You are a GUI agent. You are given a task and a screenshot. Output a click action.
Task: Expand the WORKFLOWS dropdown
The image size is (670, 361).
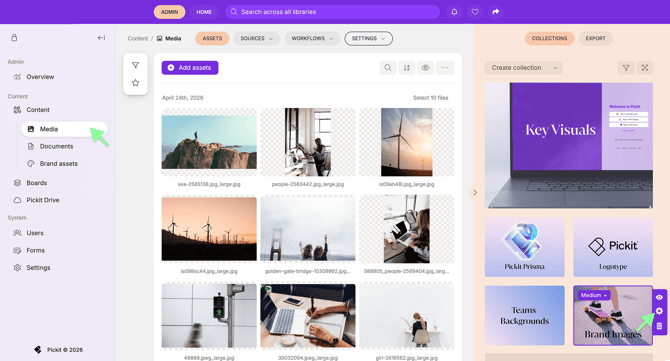[312, 38]
